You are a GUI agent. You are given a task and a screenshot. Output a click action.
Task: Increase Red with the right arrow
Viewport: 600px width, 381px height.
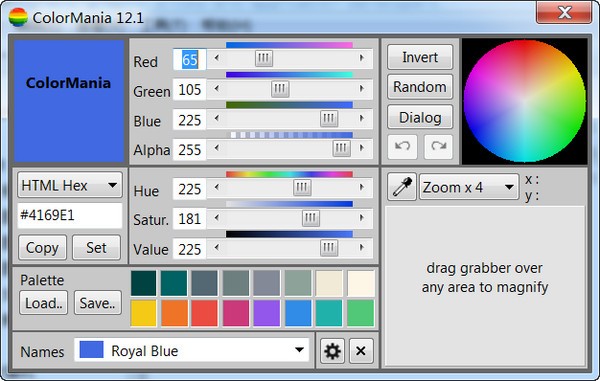362,58
